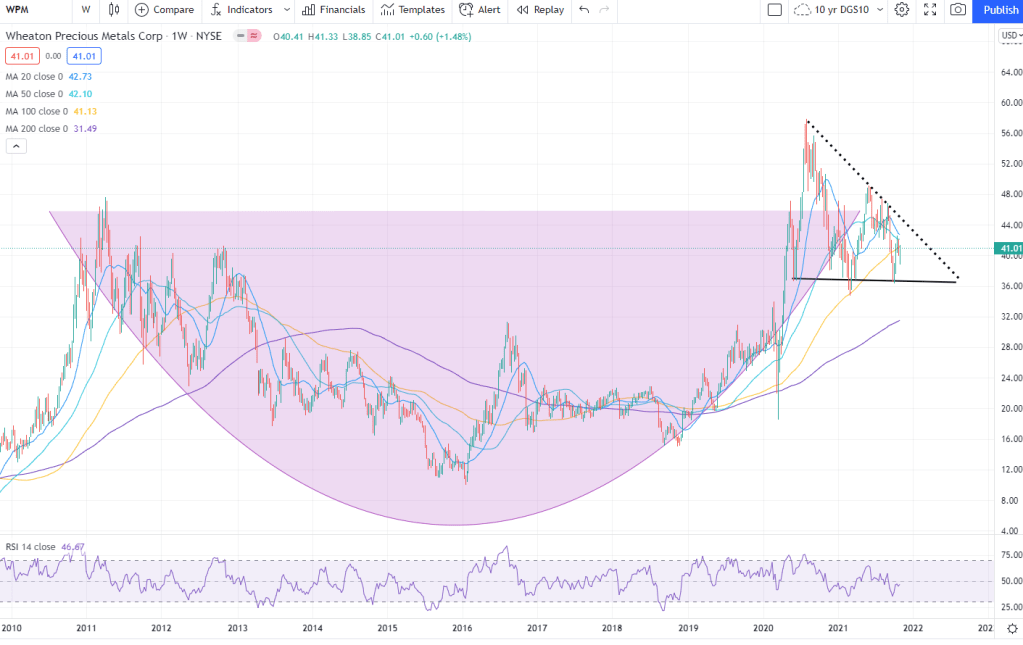Viewport: 1023px width, 645px height.
Task: Start bar Replay mode
Action: coord(540,10)
